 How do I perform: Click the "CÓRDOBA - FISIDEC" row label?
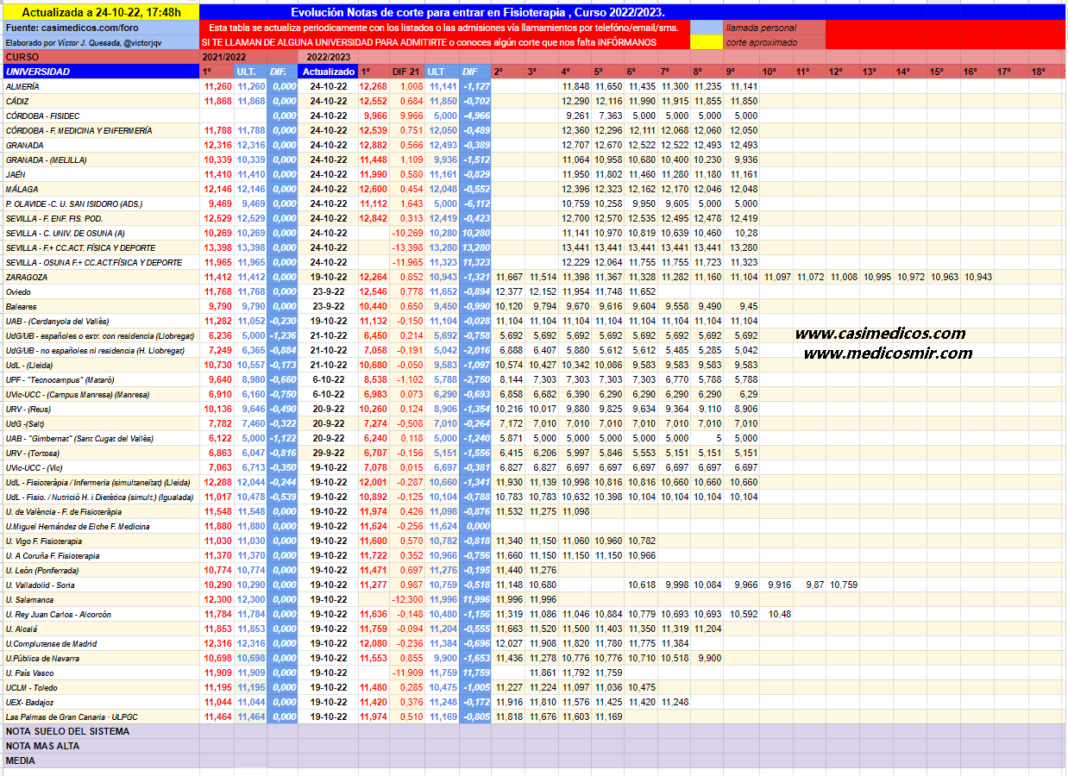42,116
